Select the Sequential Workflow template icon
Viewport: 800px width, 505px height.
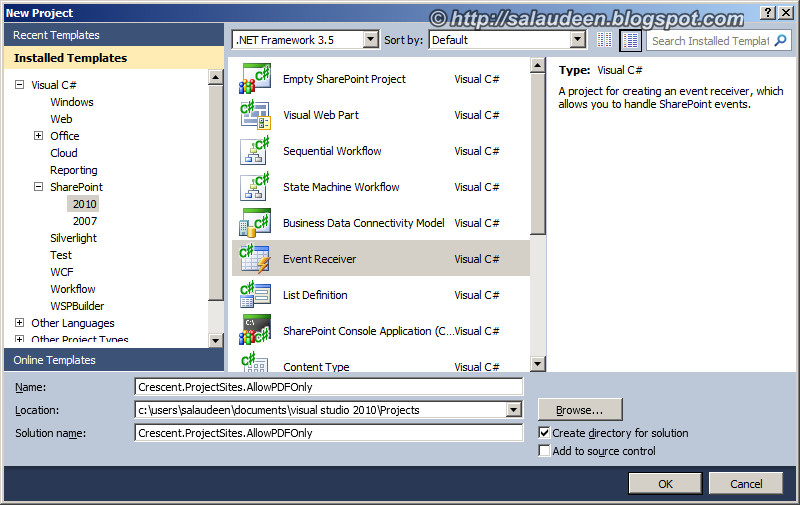tap(255, 150)
